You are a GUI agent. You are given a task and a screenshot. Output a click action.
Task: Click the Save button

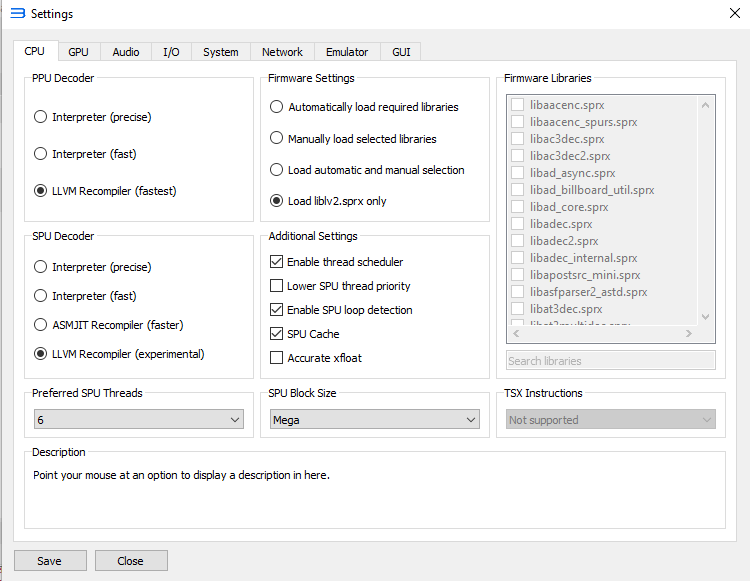click(50, 561)
